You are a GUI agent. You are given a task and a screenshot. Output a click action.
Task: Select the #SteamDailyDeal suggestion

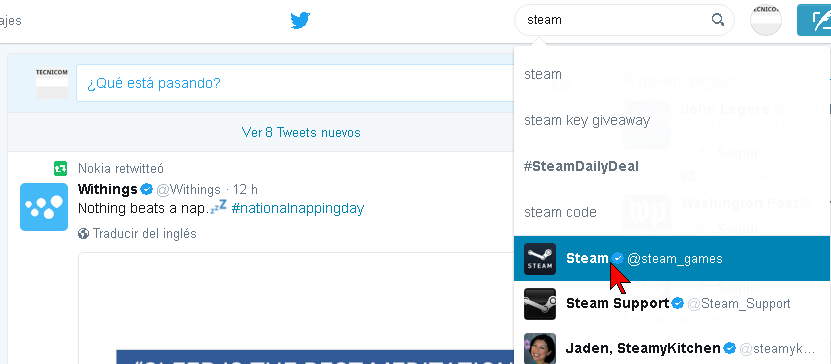point(672,166)
